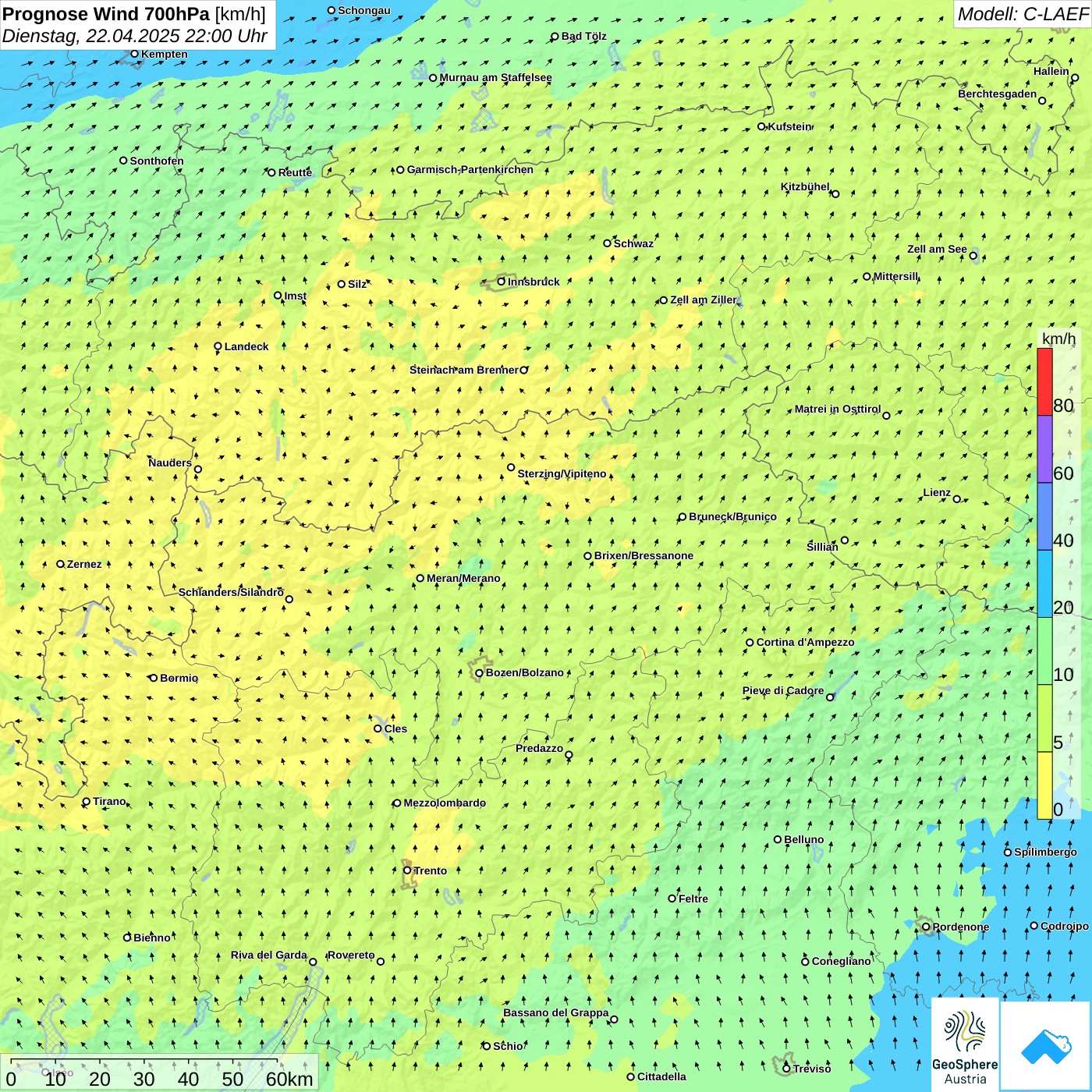Image resolution: width=1092 pixels, height=1092 pixels.
Task: Click the Belluno location marker
Action: [778, 839]
